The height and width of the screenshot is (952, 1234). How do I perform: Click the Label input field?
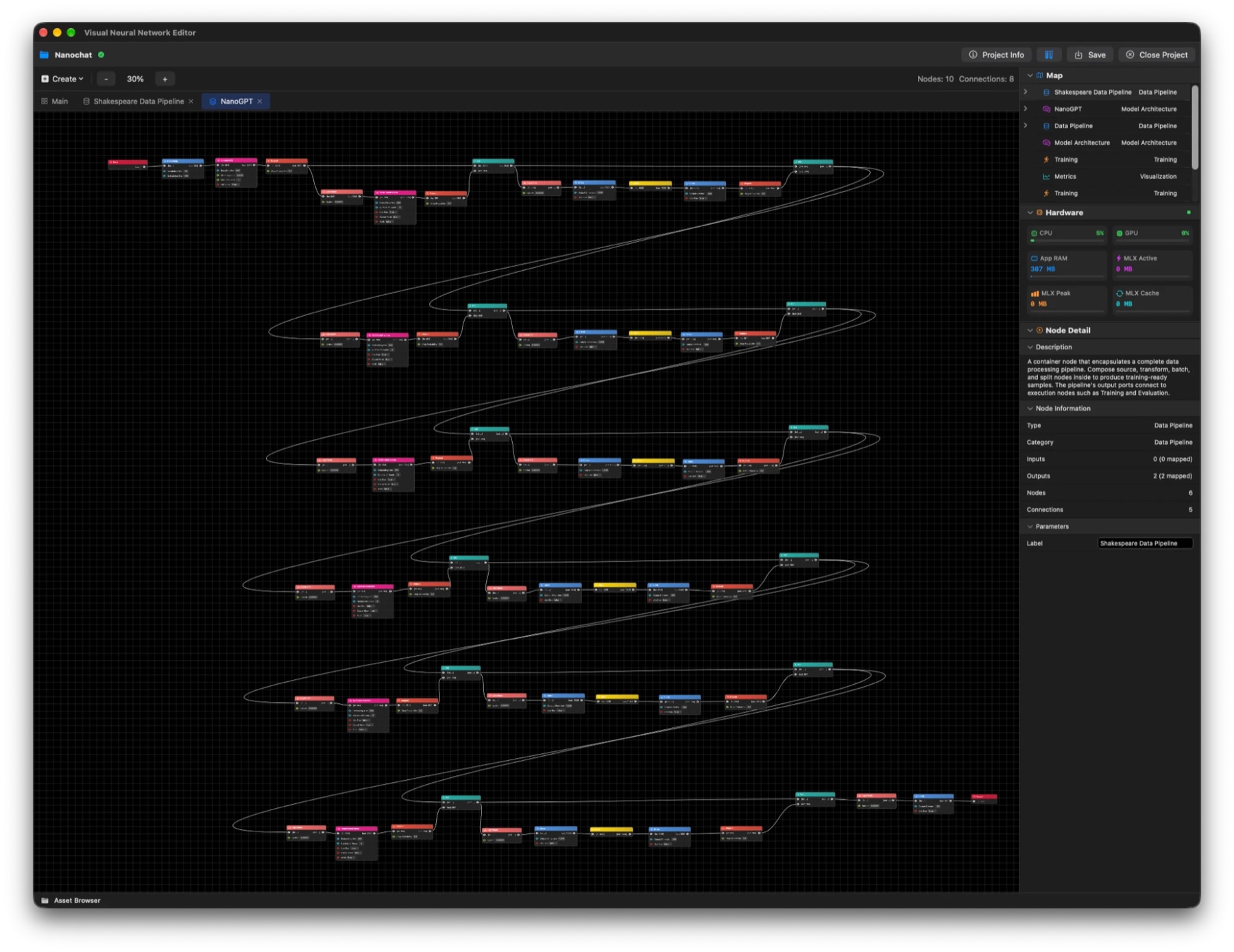point(1145,544)
